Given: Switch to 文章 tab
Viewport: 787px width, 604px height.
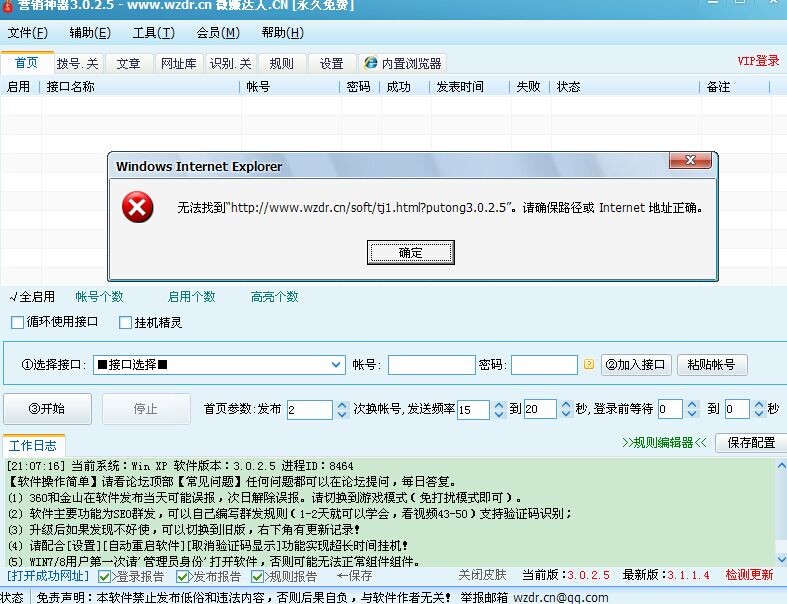Looking at the screenshot, I should (x=128, y=64).
